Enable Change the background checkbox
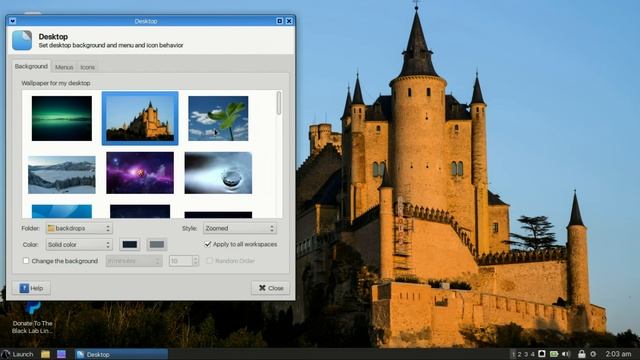Screen dimensions: 640x360 coord(26,260)
